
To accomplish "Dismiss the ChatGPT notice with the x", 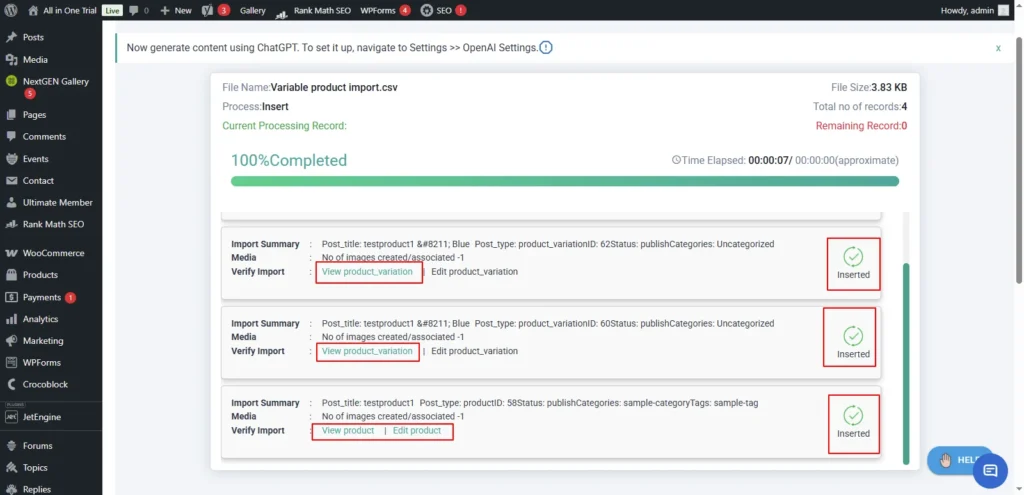I will click(x=997, y=48).
